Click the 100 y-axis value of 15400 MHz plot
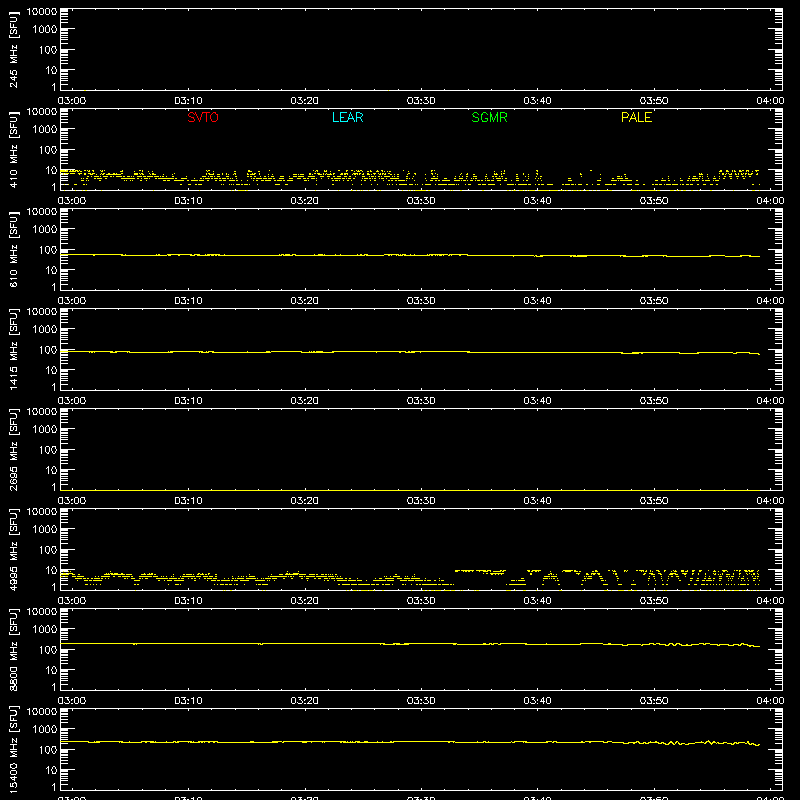Image resolution: width=800 pixels, height=800 pixels. (x=49, y=750)
